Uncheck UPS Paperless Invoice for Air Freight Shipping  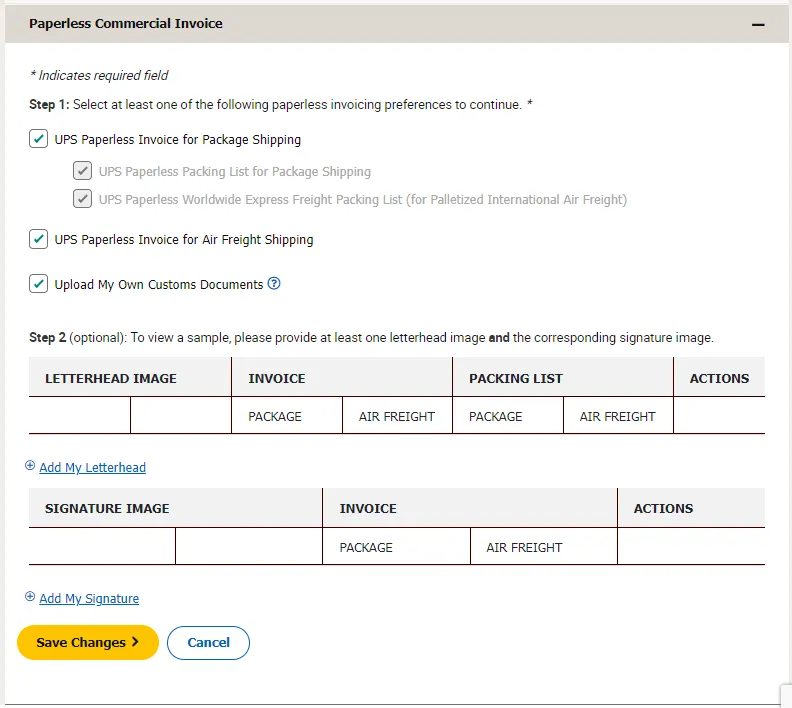click(x=39, y=239)
